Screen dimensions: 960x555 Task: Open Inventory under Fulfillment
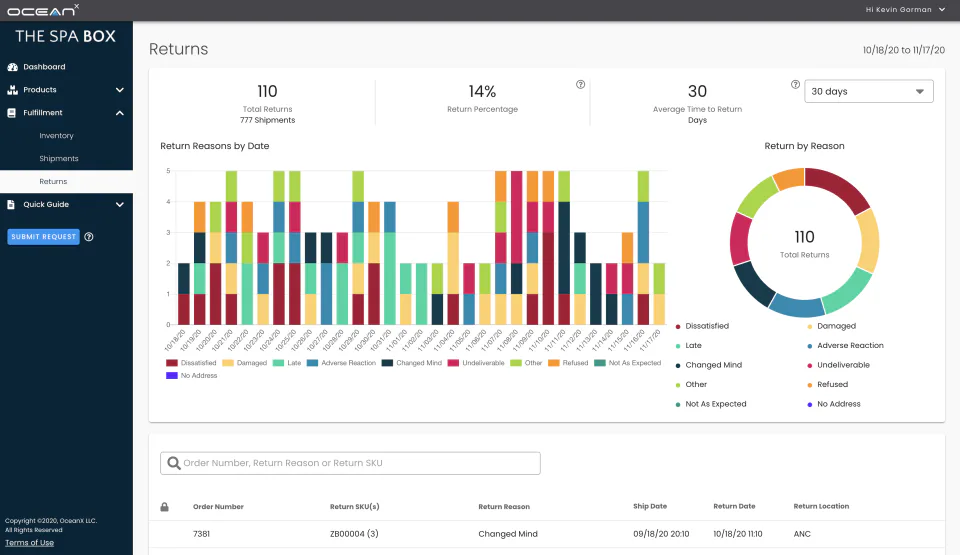56,135
